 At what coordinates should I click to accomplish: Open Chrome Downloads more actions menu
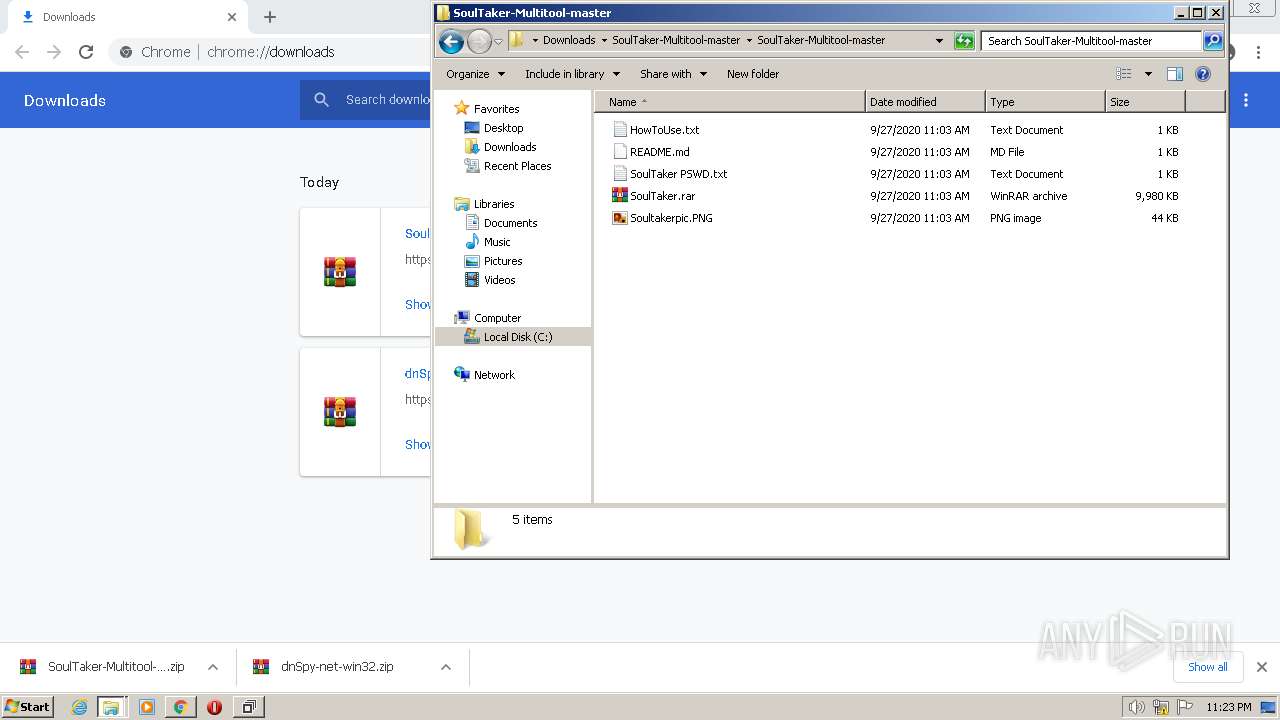(1246, 100)
